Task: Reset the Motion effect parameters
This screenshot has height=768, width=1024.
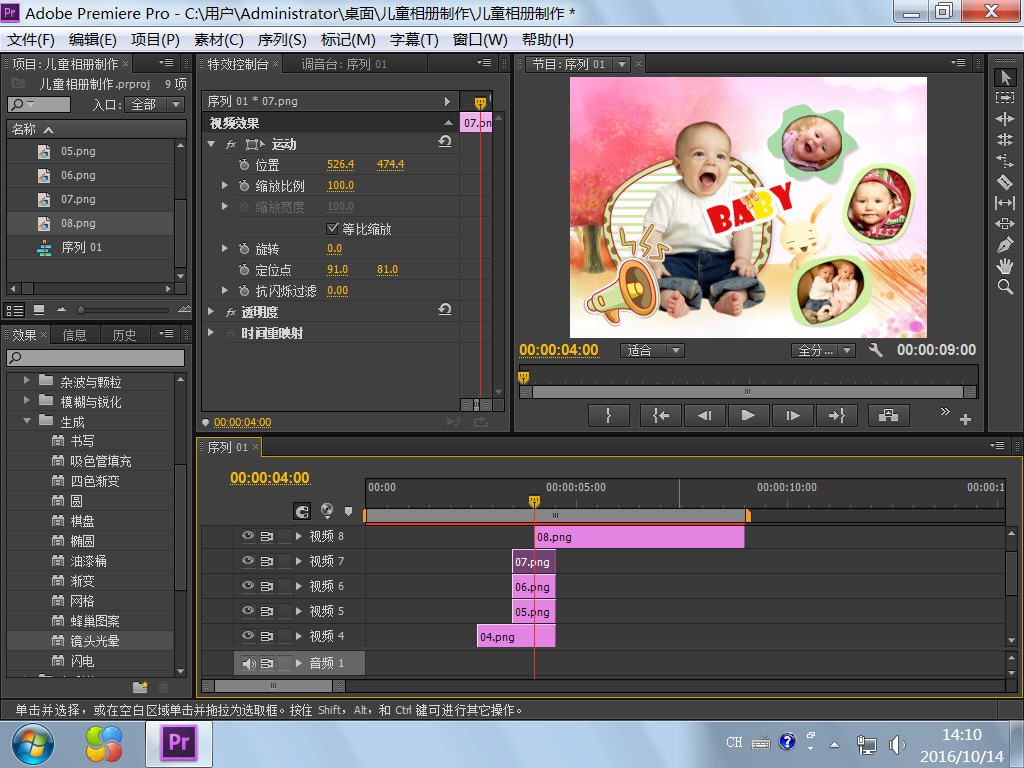Action: click(445, 143)
